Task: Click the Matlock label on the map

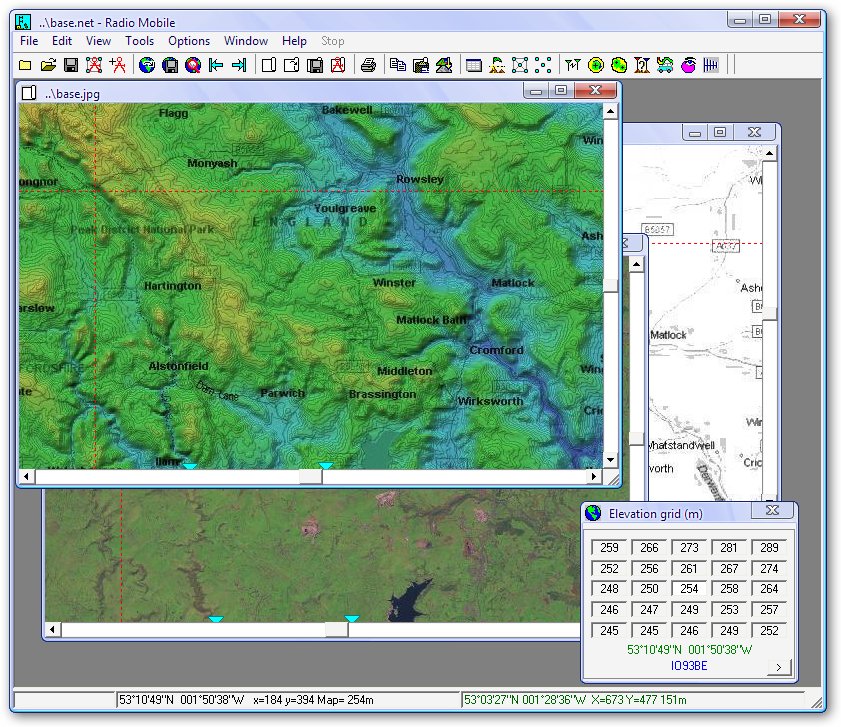Action: coord(512,283)
